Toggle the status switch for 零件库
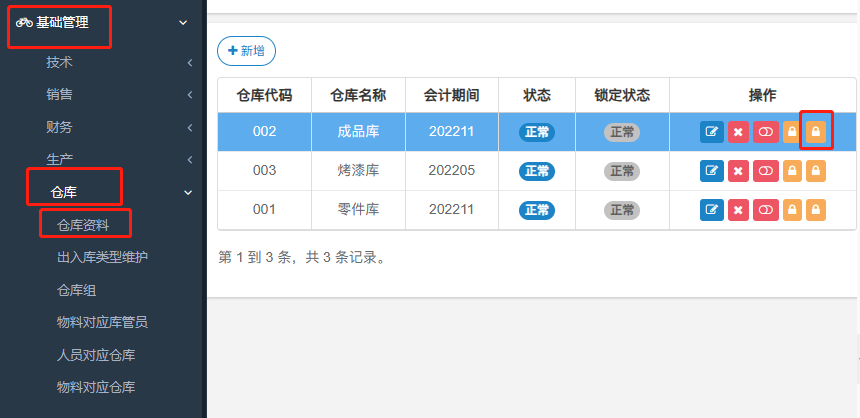 point(765,209)
